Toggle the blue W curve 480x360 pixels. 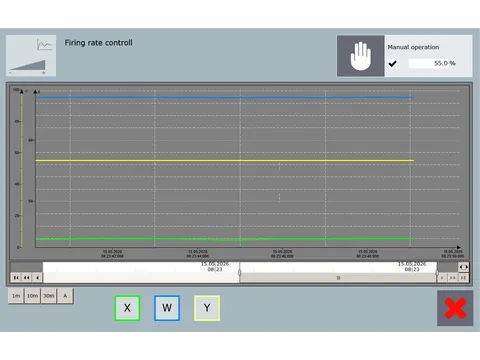point(167,308)
